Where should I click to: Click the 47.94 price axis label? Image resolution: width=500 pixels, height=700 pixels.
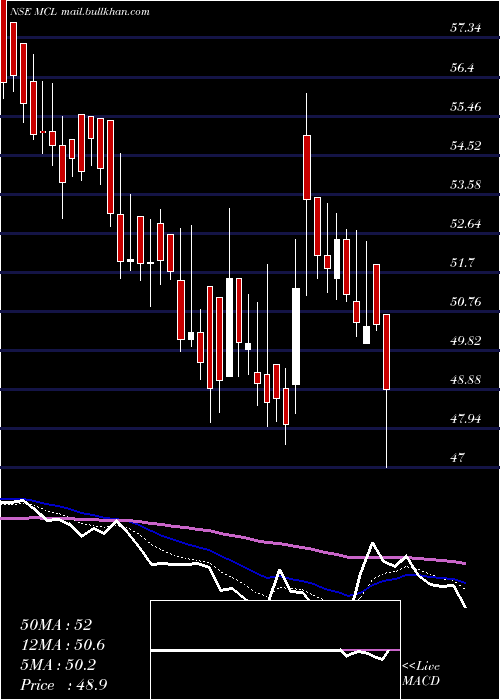[x=465, y=419]
